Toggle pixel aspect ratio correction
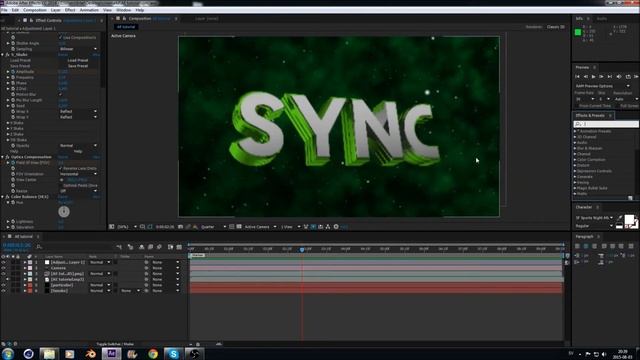This screenshot has width=640, height=360. pos(306,227)
